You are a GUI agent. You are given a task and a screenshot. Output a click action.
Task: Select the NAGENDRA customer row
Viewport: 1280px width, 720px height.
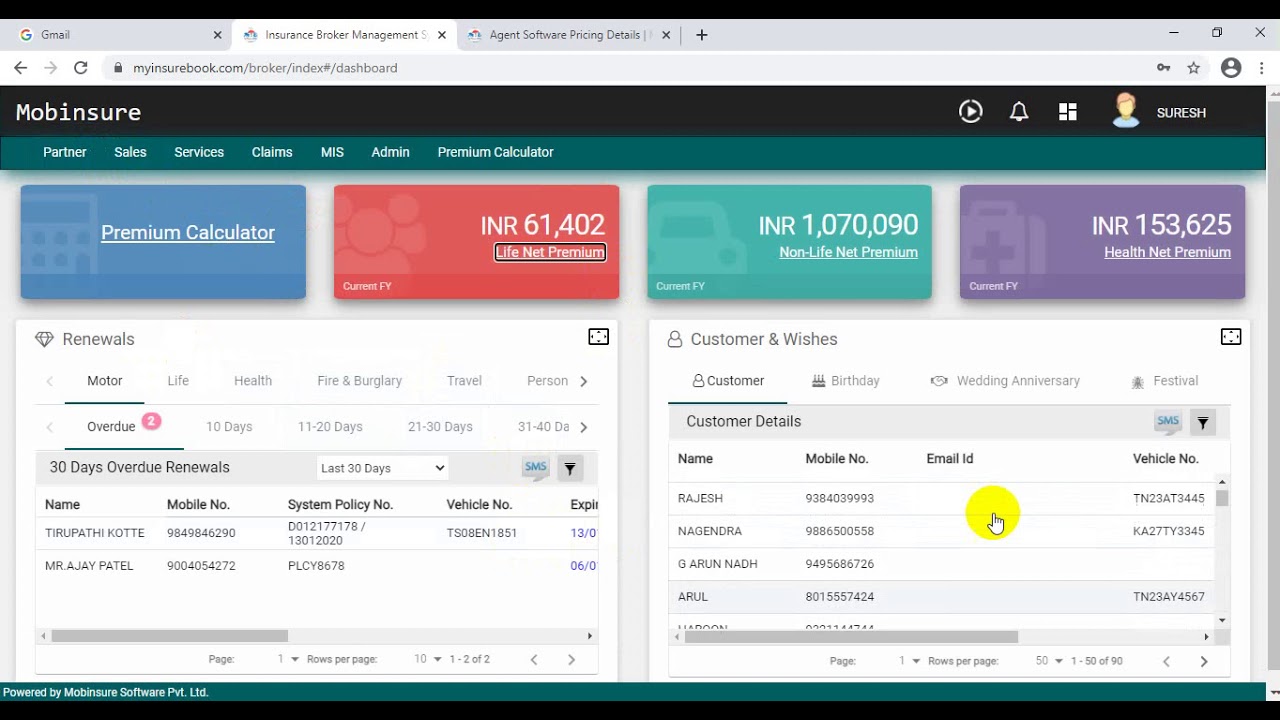pyautogui.click(x=941, y=531)
